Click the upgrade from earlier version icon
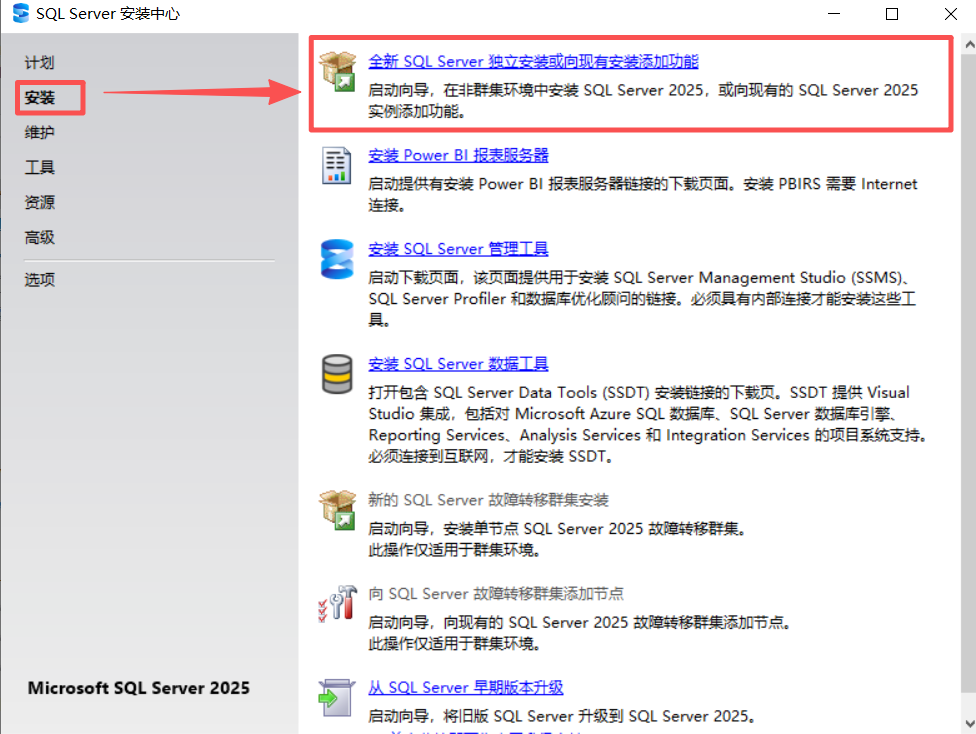The image size is (976, 734). (x=337, y=697)
